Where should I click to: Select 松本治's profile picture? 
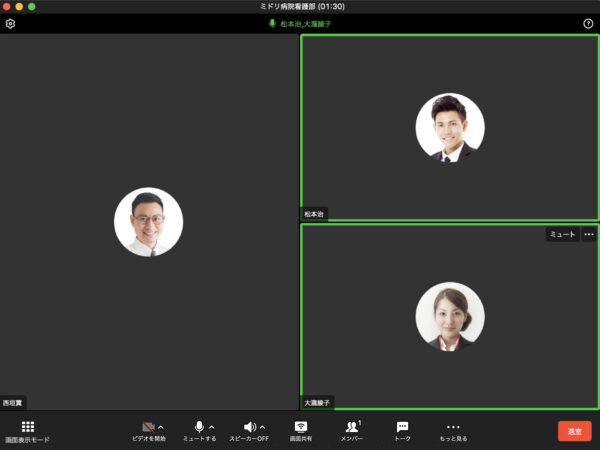[450, 127]
